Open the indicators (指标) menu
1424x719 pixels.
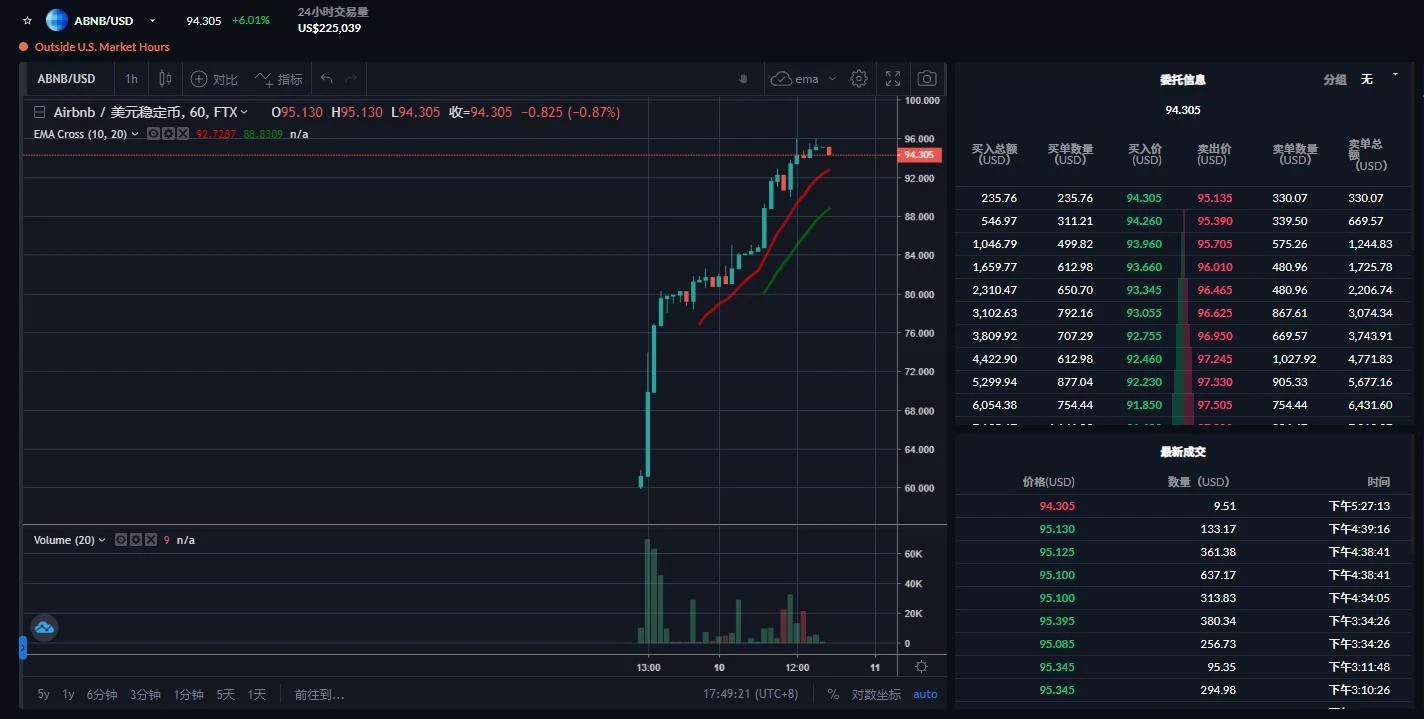[x=278, y=79]
